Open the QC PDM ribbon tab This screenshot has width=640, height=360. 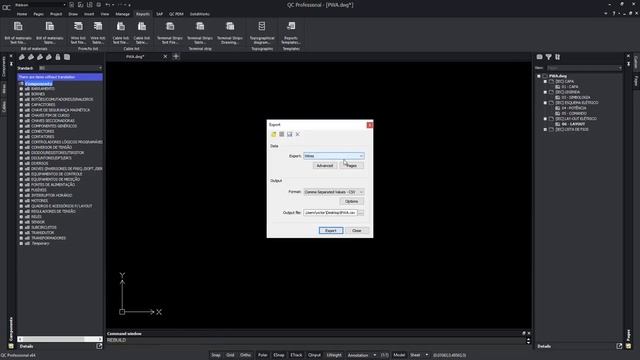click(x=176, y=14)
